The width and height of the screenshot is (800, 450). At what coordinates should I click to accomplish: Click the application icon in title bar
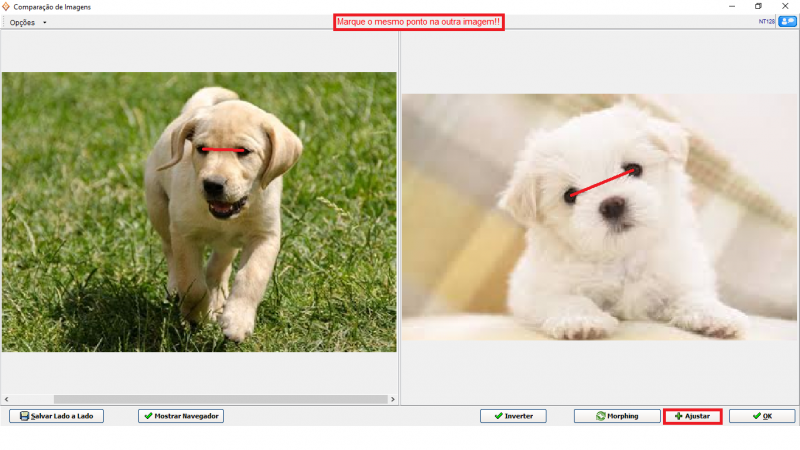coord(6,6)
